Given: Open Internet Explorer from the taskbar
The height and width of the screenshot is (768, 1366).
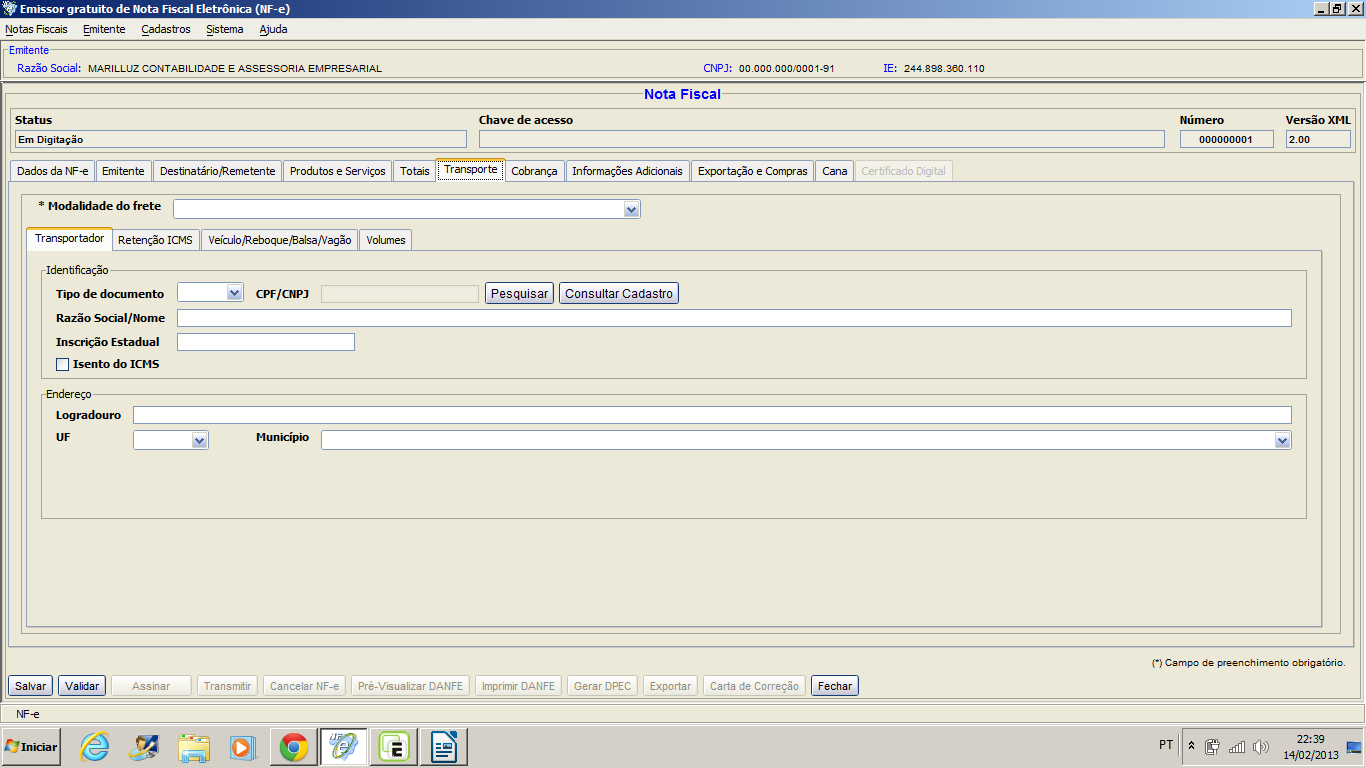Looking at the screenshot, I should pos(95,747).
